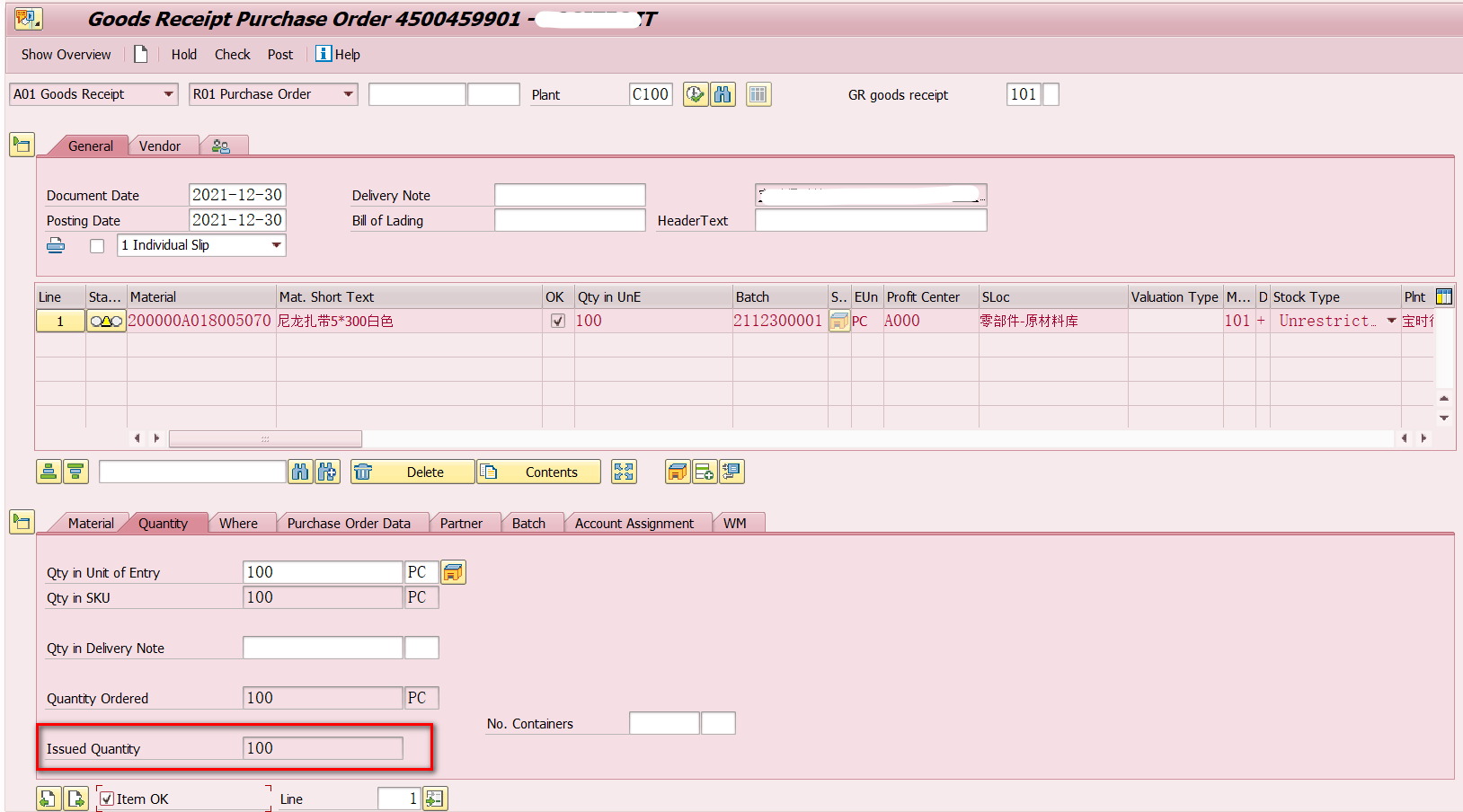Toggle the Item OK checkbox
This screenshot has height=812, width=1463.
tap(108, 798)
